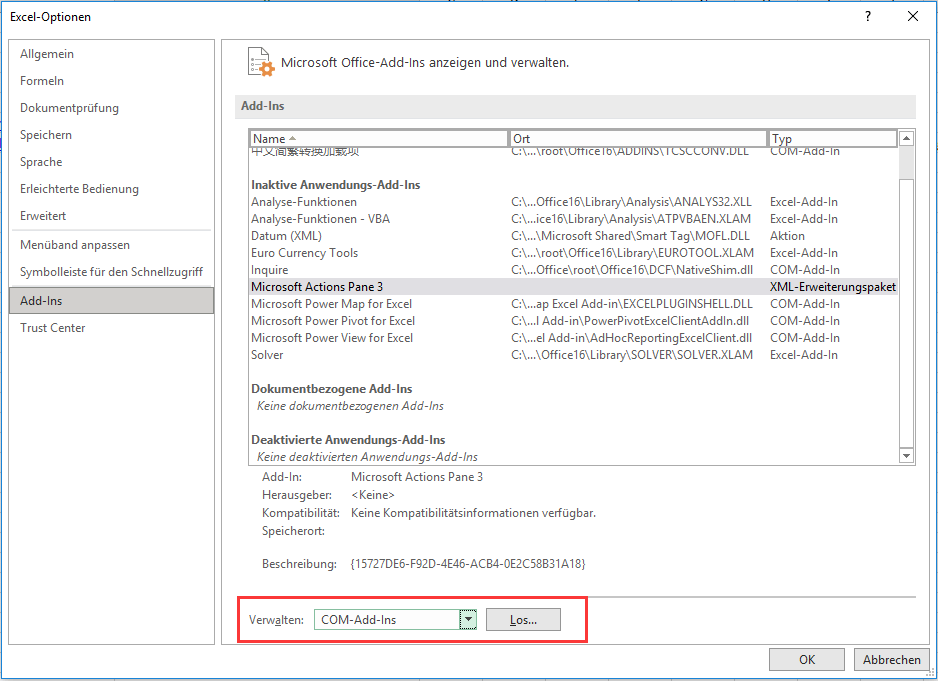Click the XML-Erweiterungspaket type cell
This screenshot has width=938, height=681.
pyautogui.click(x=833, y=287)
